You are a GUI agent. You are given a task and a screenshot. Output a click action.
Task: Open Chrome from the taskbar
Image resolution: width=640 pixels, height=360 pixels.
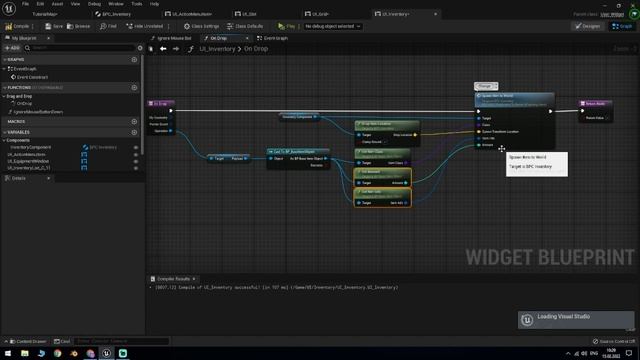(58, 353)
